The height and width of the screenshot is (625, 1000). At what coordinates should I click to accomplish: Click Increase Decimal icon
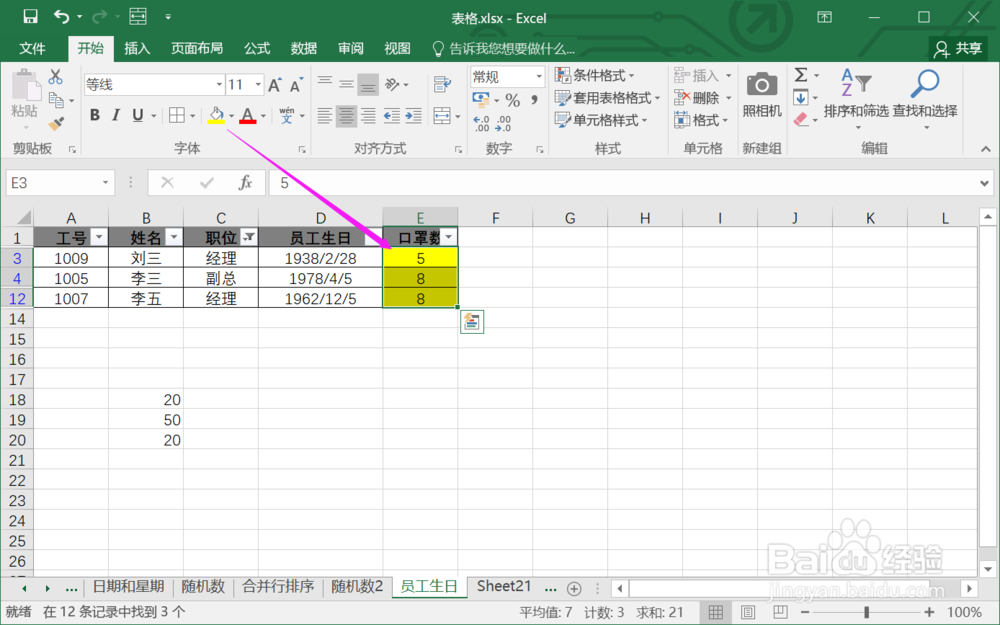pos(482,122)
